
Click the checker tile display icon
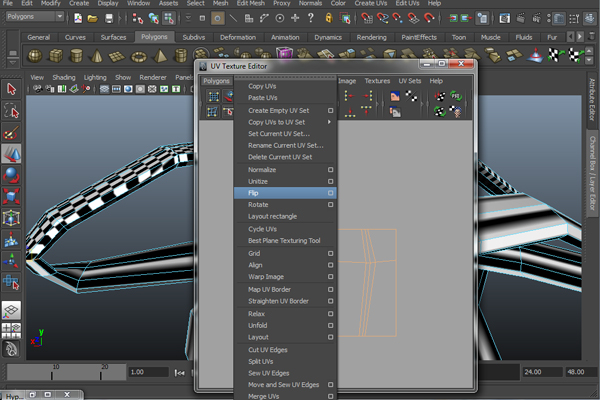[412, 96]
